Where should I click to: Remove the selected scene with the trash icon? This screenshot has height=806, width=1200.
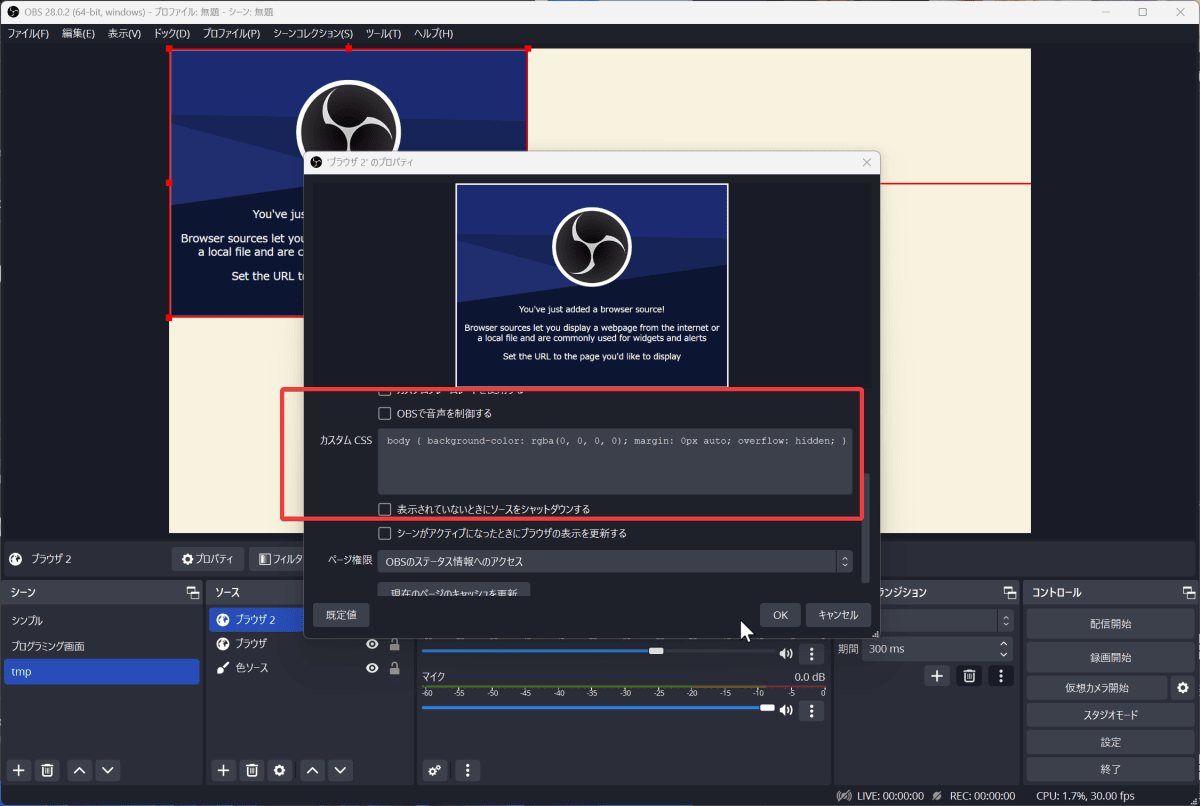pos(47,770)
